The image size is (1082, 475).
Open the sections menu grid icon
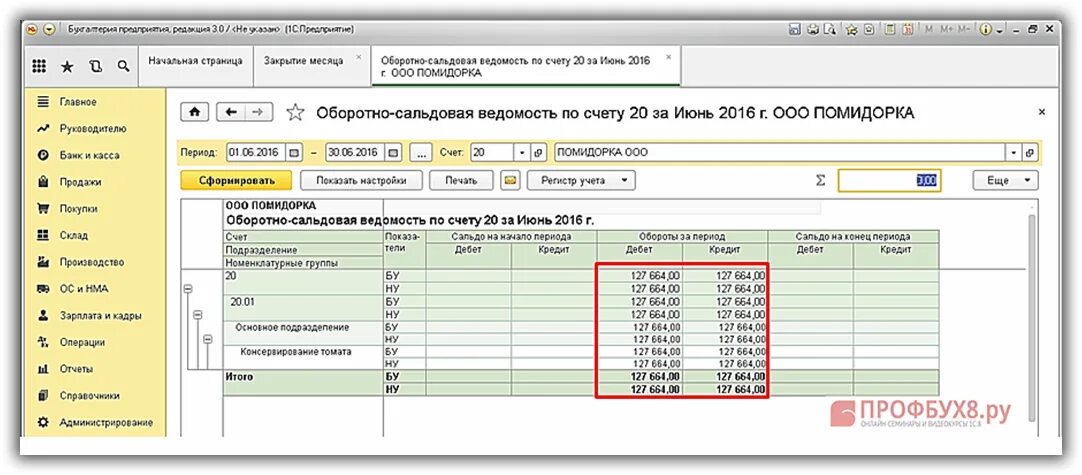click(x=39, y=66)
